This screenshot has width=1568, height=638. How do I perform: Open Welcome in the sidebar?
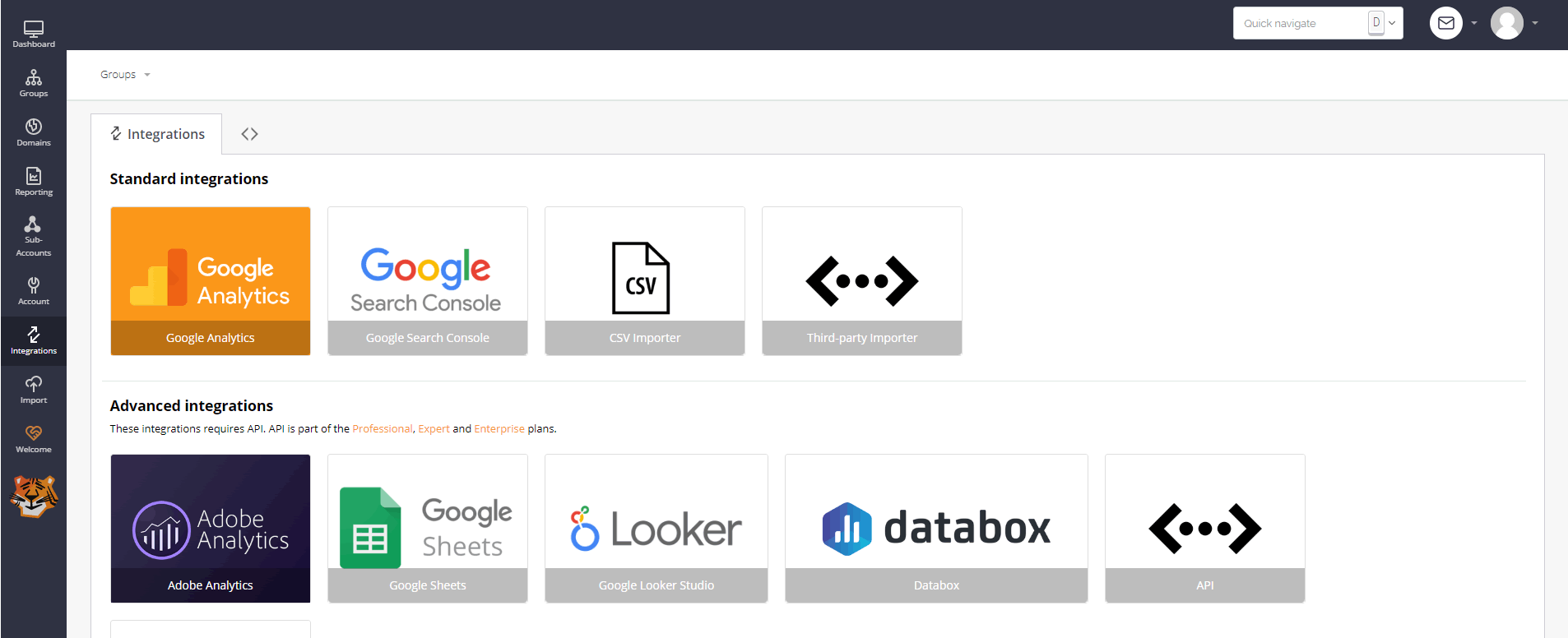(34, 439)
